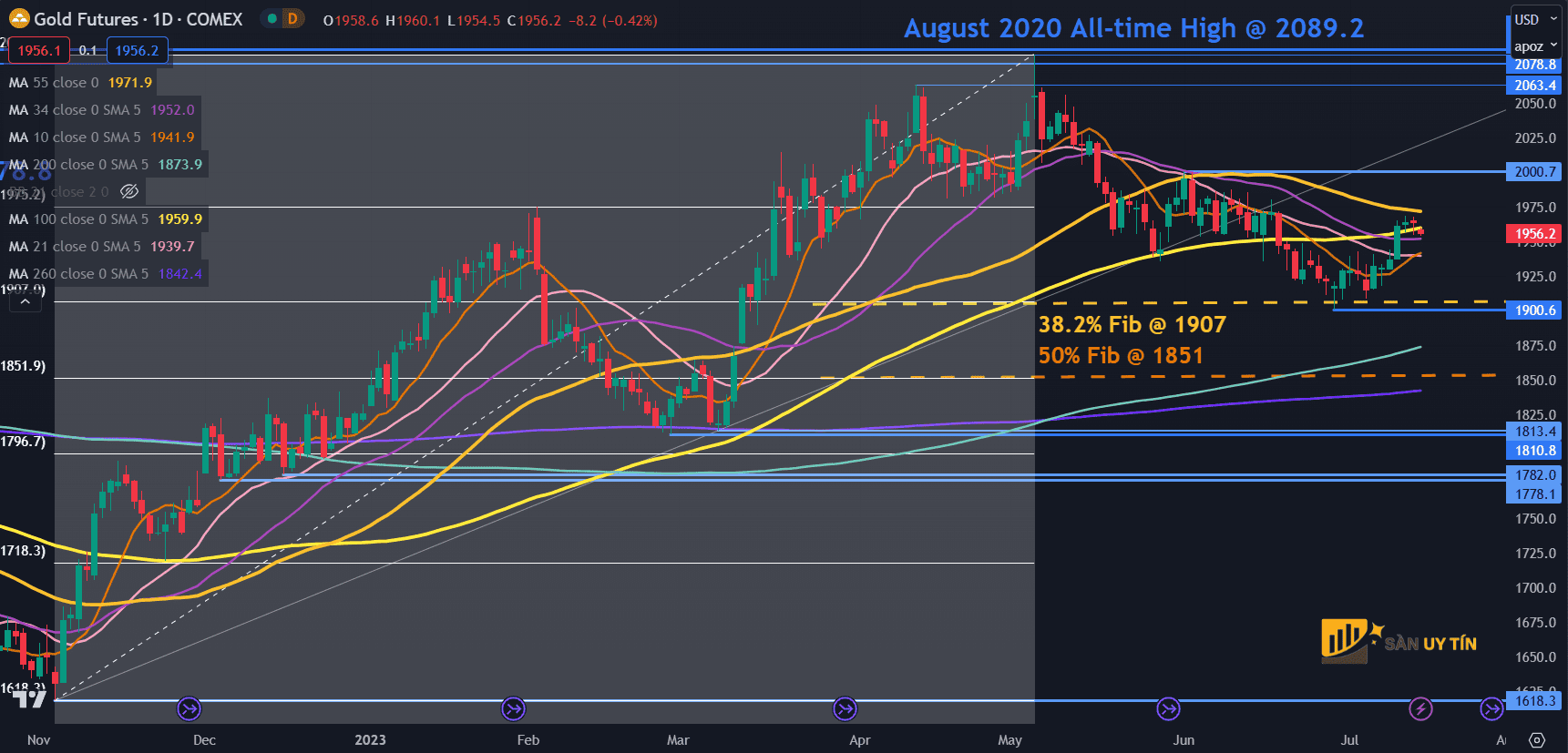Select the 50% Fib @ 1851 annotation
The image size is (1568, 753).
tap(1121, 355)
